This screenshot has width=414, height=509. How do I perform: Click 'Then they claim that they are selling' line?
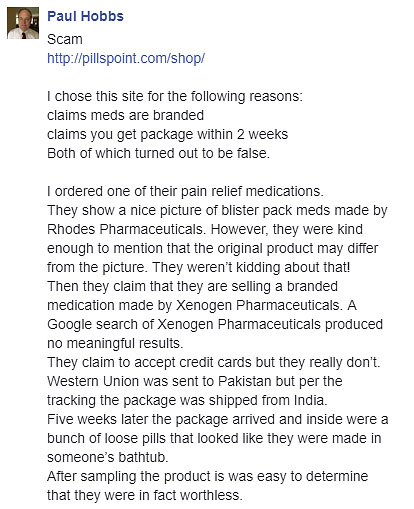coord(192,287)
